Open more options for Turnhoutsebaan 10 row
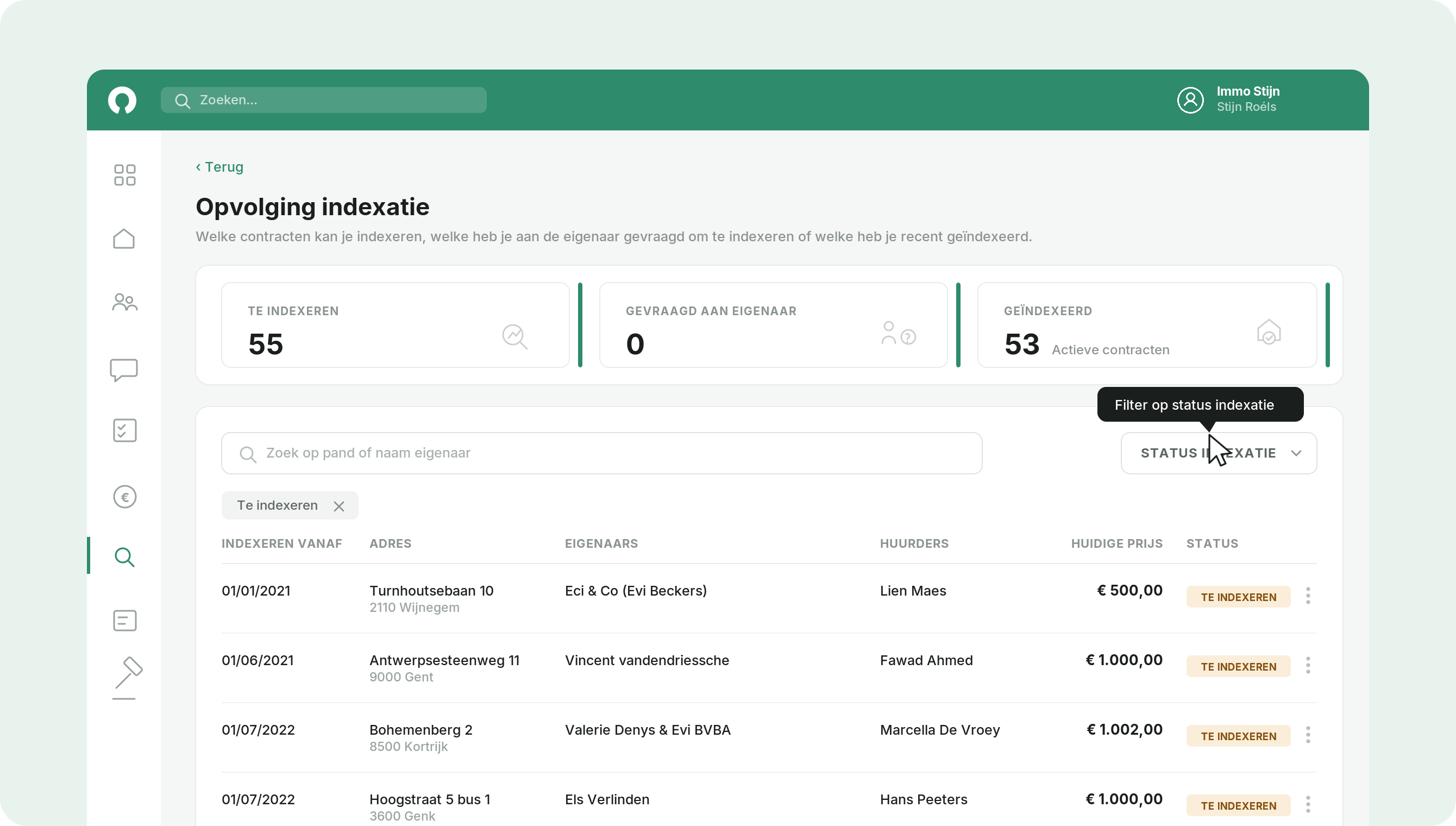The image size is (1456, 826). (1308, 596)
